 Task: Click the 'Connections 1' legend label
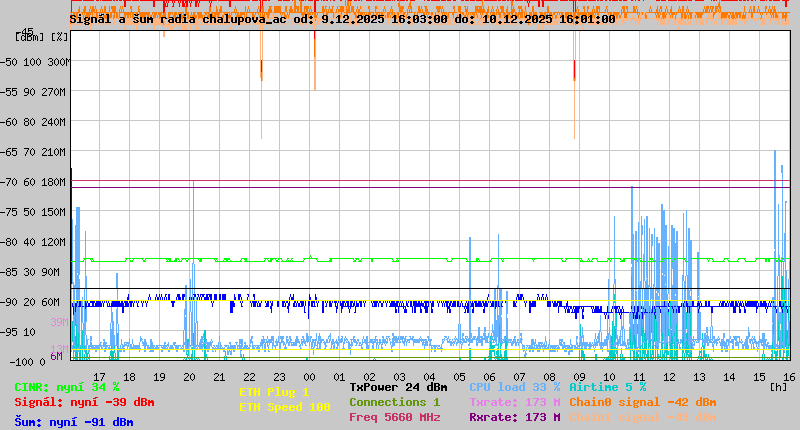click(x=394, y=402)
